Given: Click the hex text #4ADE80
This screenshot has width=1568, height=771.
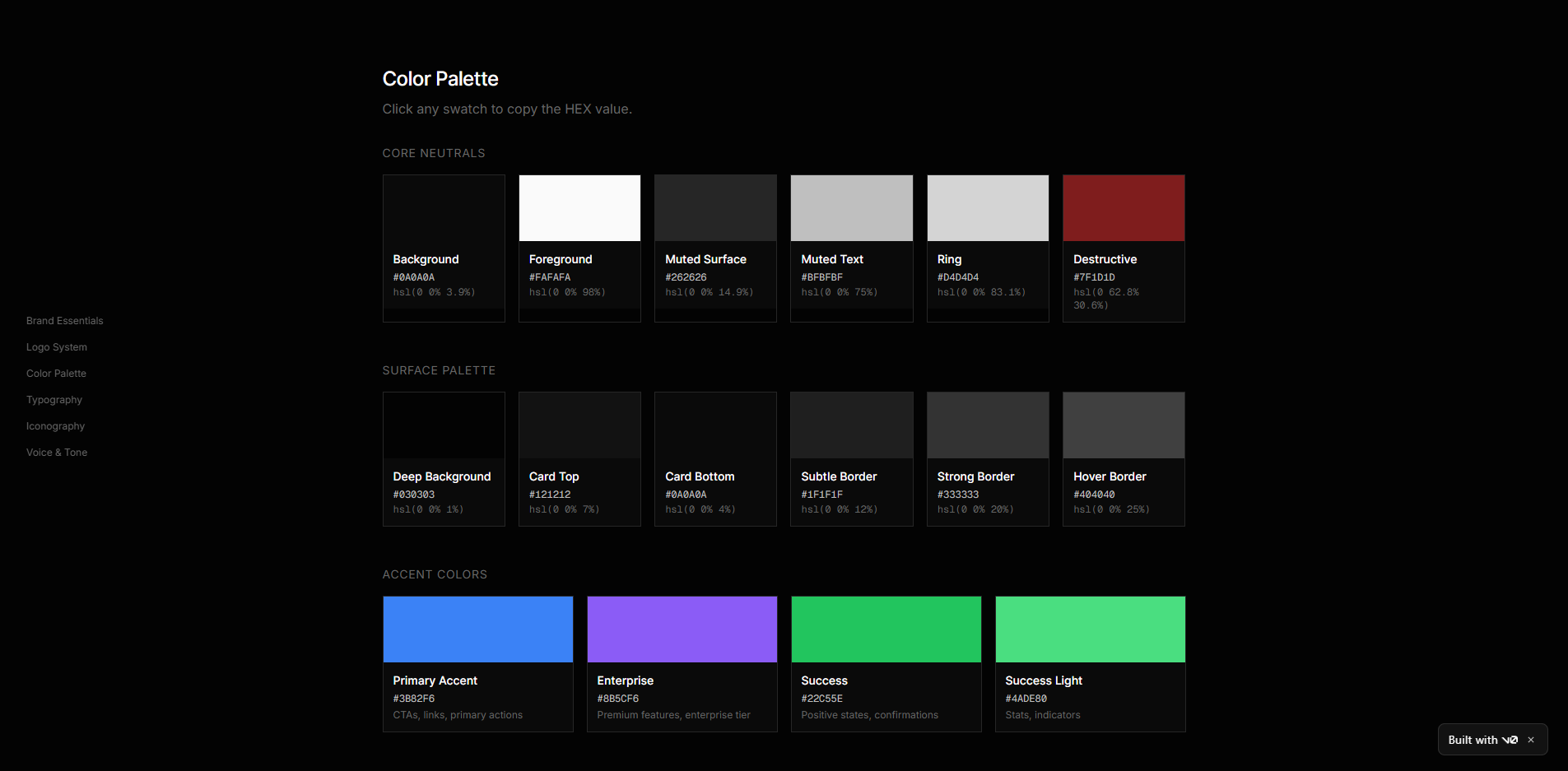Looking at the screenshot, I should [x=1026, y=699].
